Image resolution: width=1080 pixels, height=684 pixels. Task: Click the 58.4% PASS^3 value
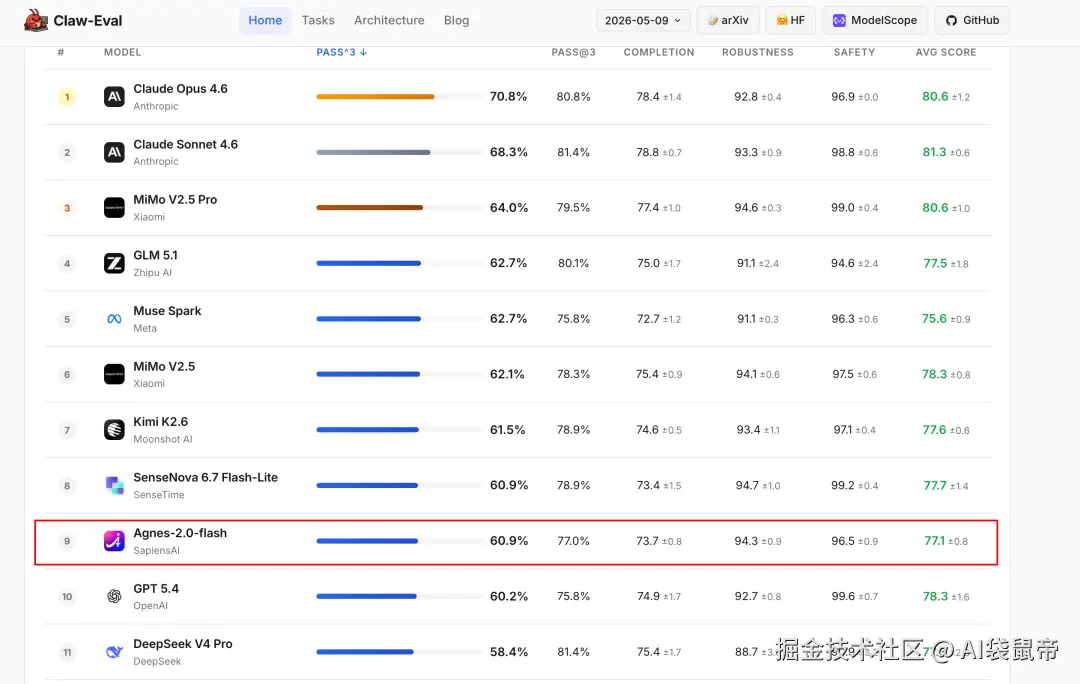pos(508,652)
